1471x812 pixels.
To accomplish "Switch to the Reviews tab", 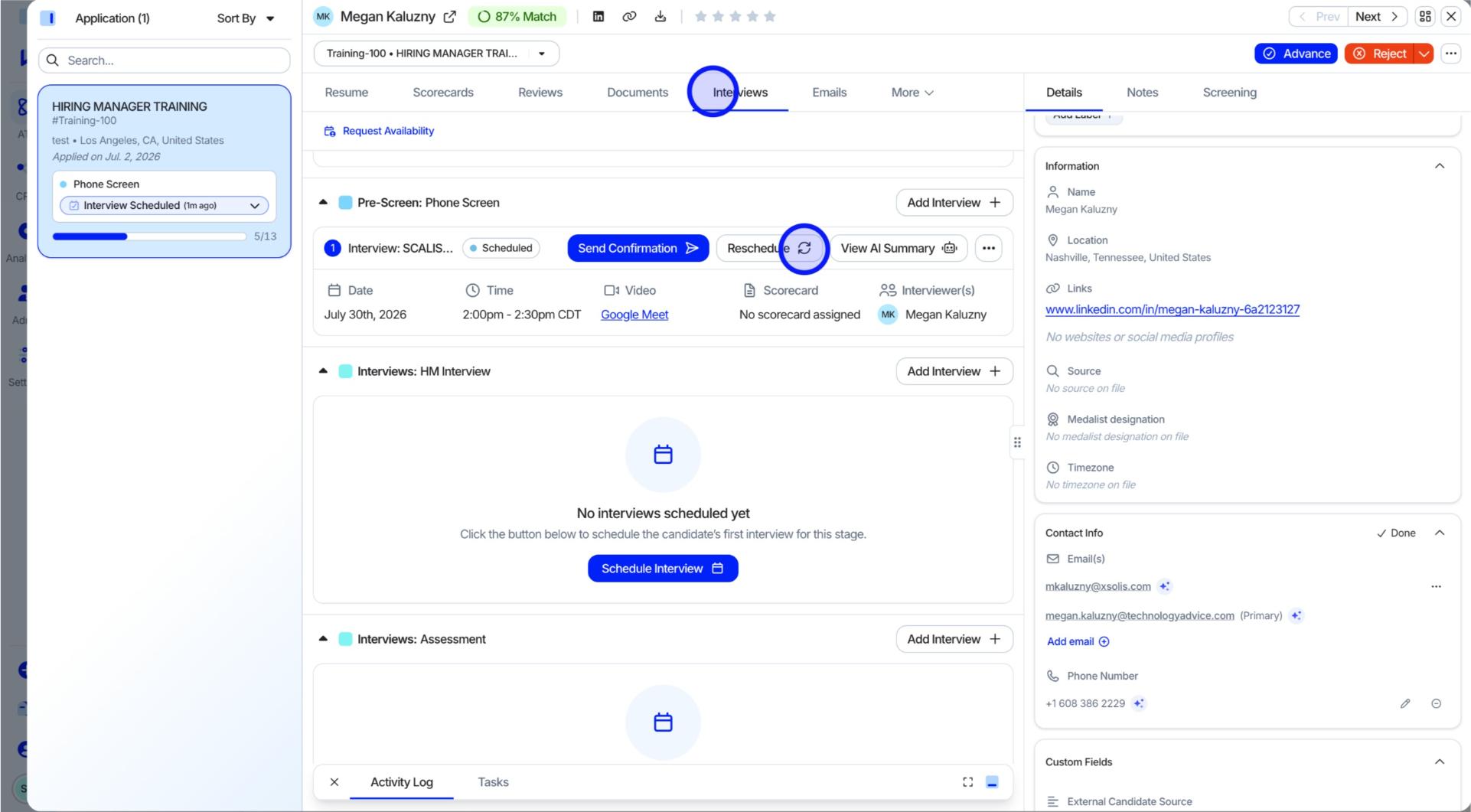I will [x=540, y=93].
